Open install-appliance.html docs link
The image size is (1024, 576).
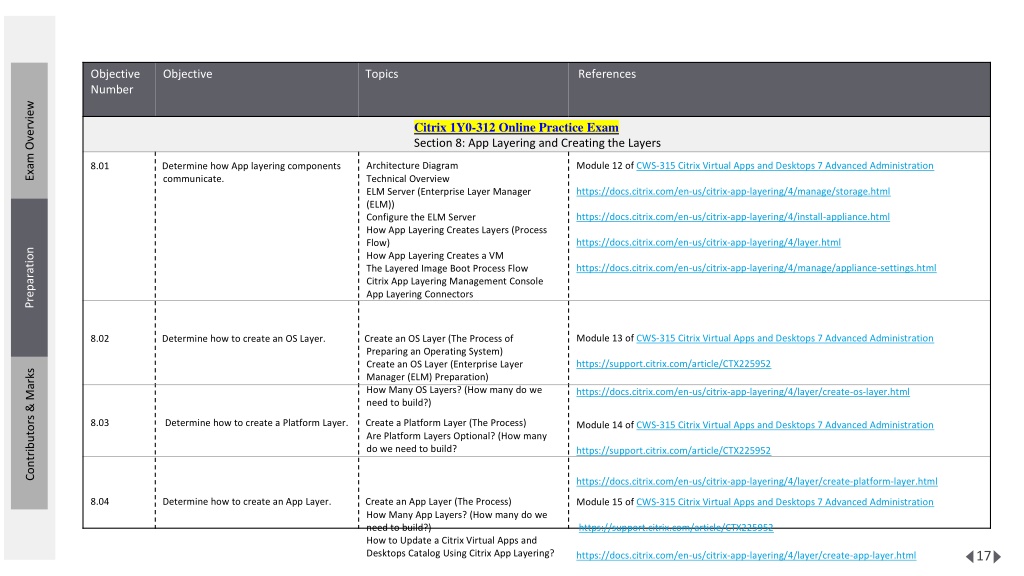[x=733, y=217]
